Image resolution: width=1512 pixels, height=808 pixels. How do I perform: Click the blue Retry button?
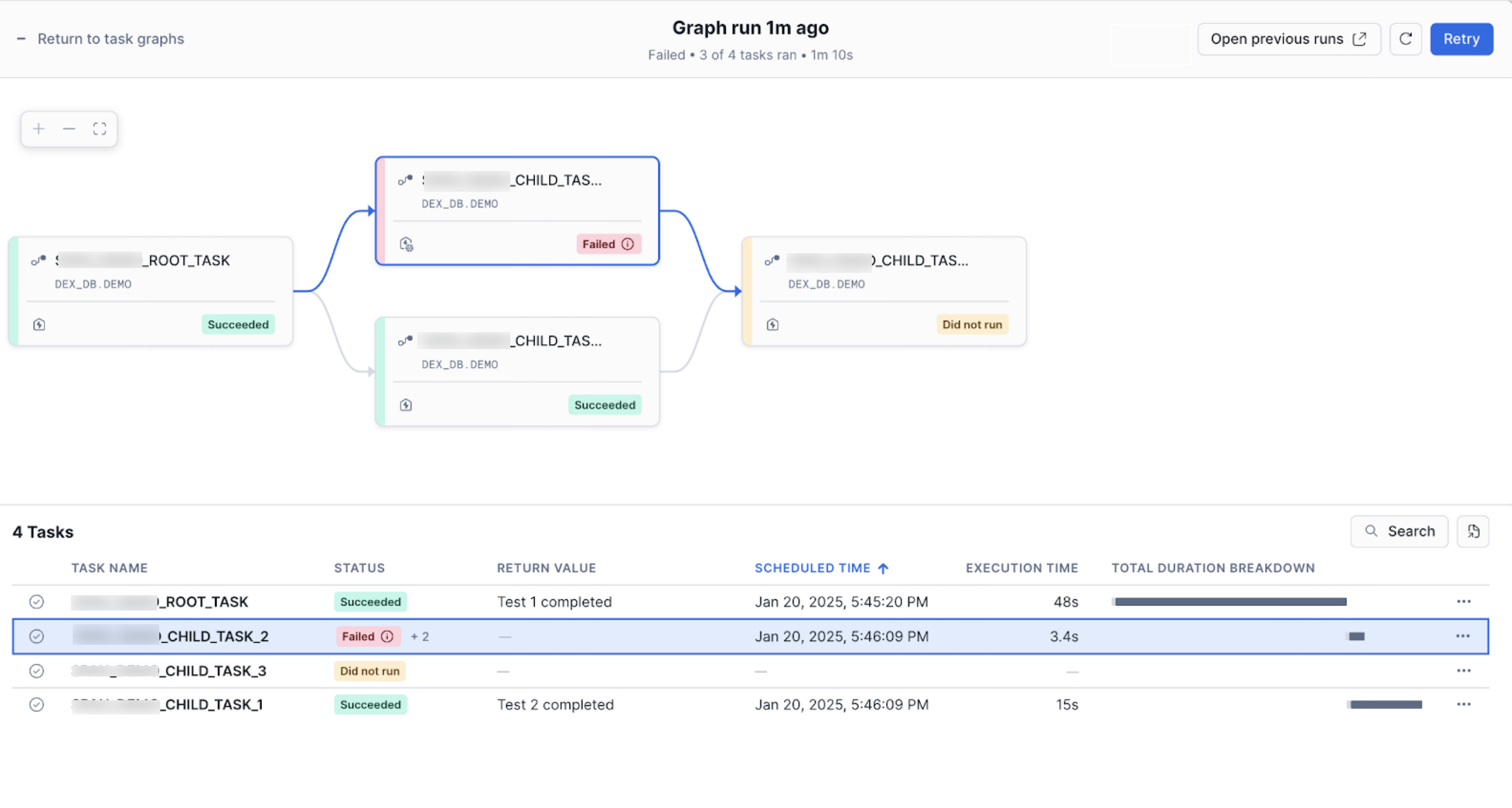coord(1461,39)
